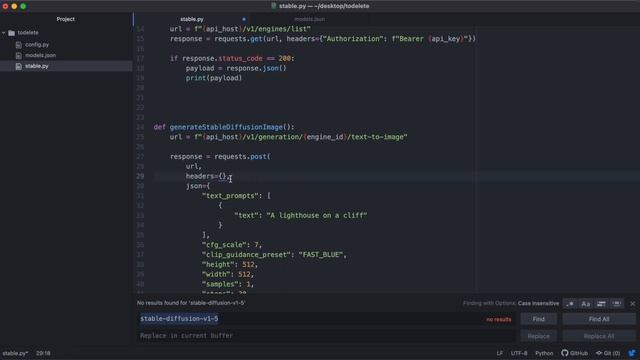Click the Find All button
The height and width of the screenshot is (360, 640).
(599, 319)
